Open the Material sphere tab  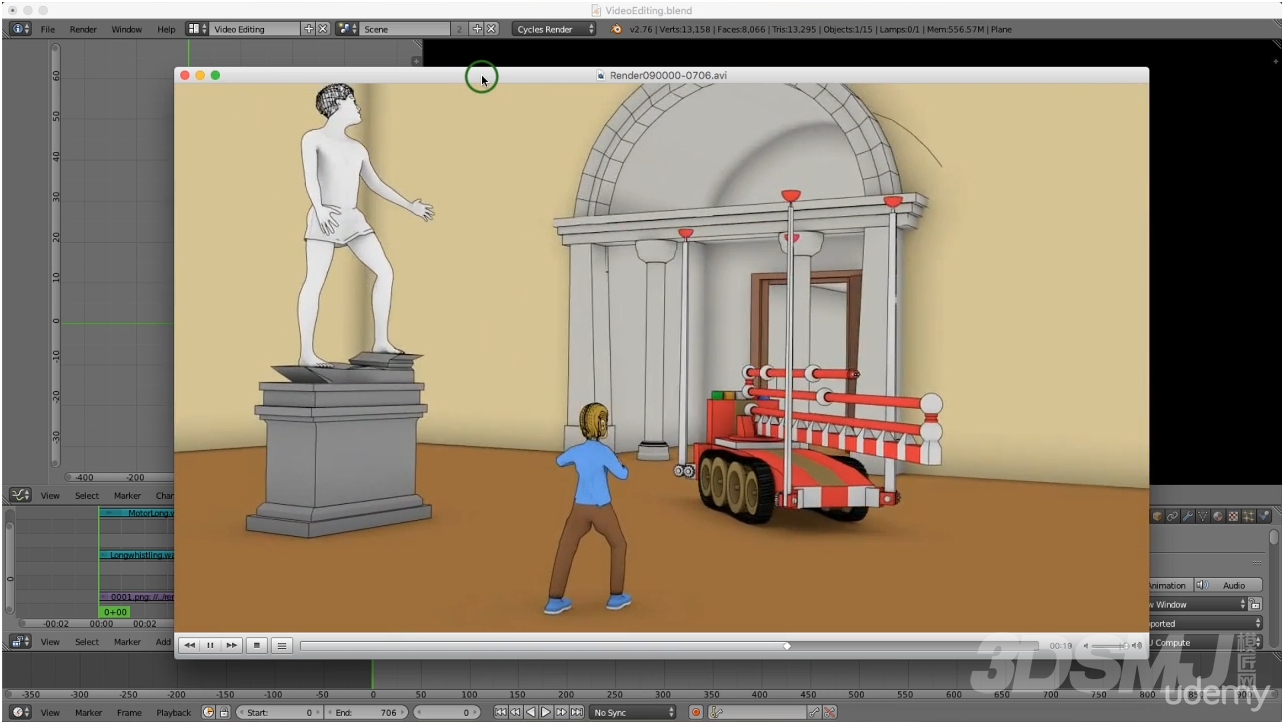point(1217,516)
